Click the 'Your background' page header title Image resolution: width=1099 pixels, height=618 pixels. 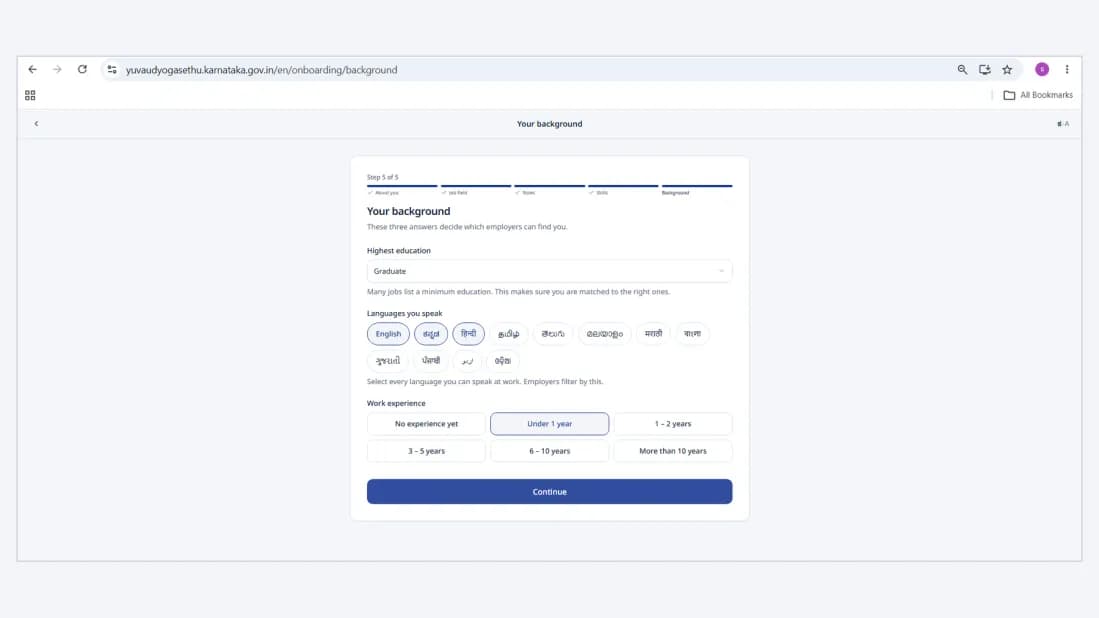coord(550,124)
